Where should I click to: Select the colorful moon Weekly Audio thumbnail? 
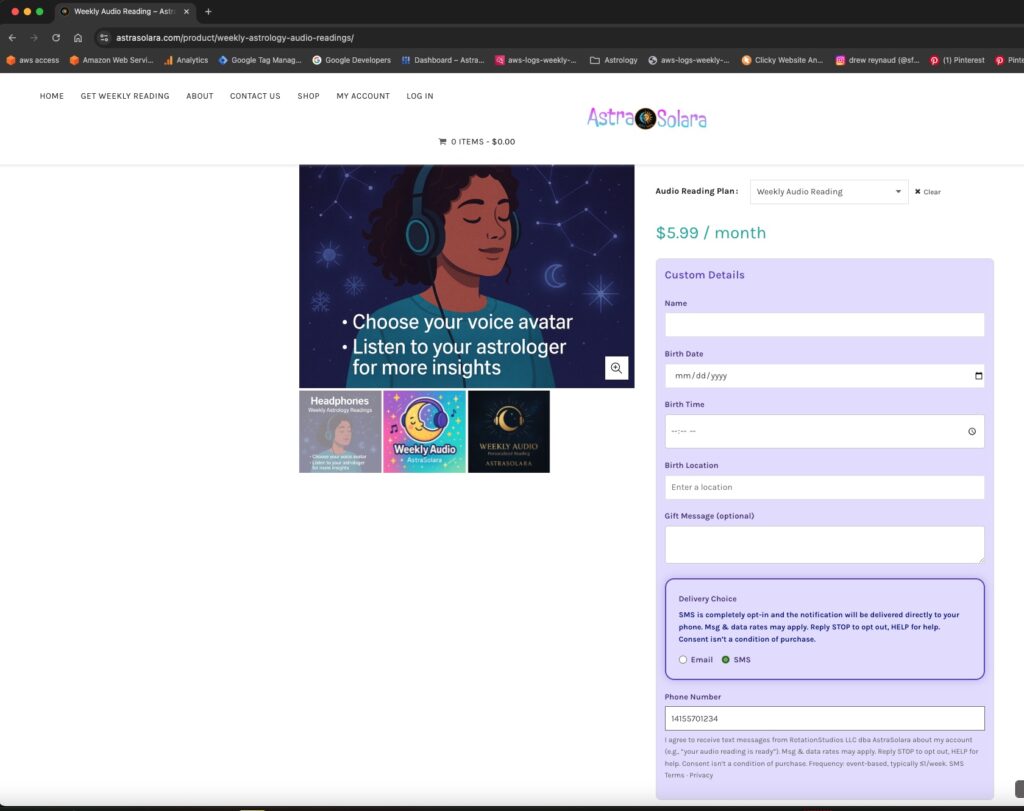[x=424, y=431]
